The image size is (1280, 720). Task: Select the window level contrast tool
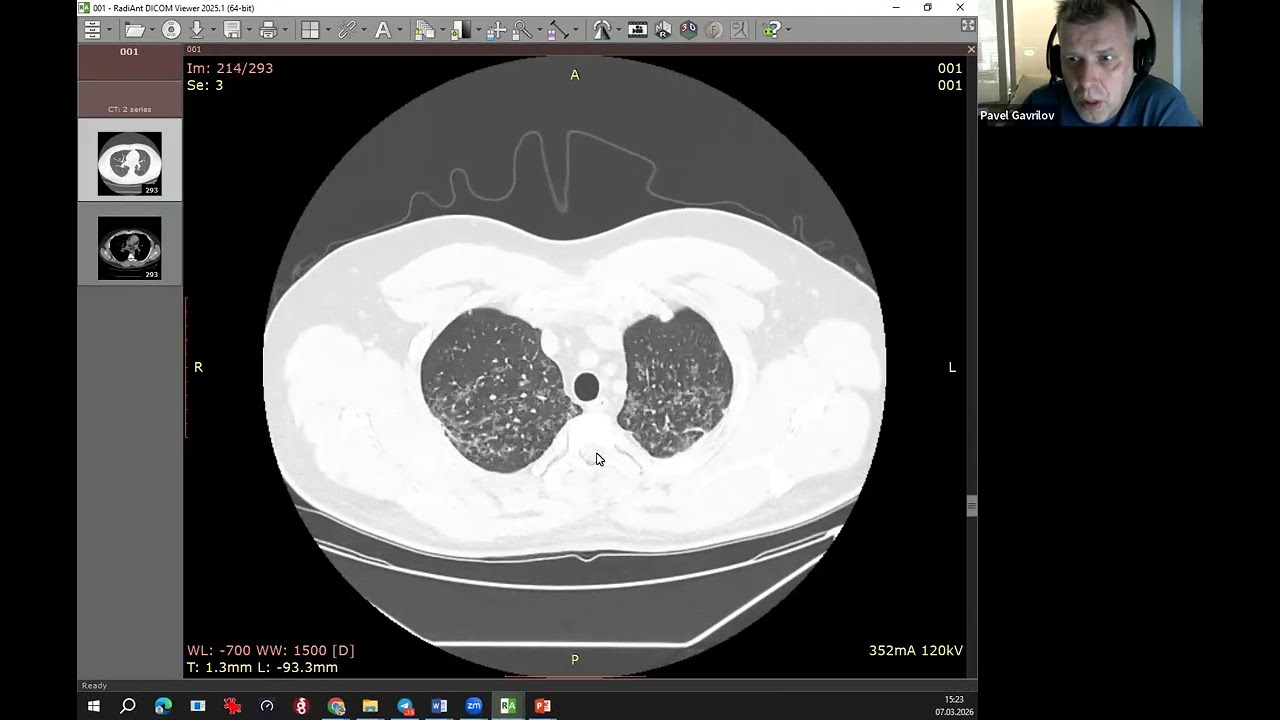click(x=460, y=30)
